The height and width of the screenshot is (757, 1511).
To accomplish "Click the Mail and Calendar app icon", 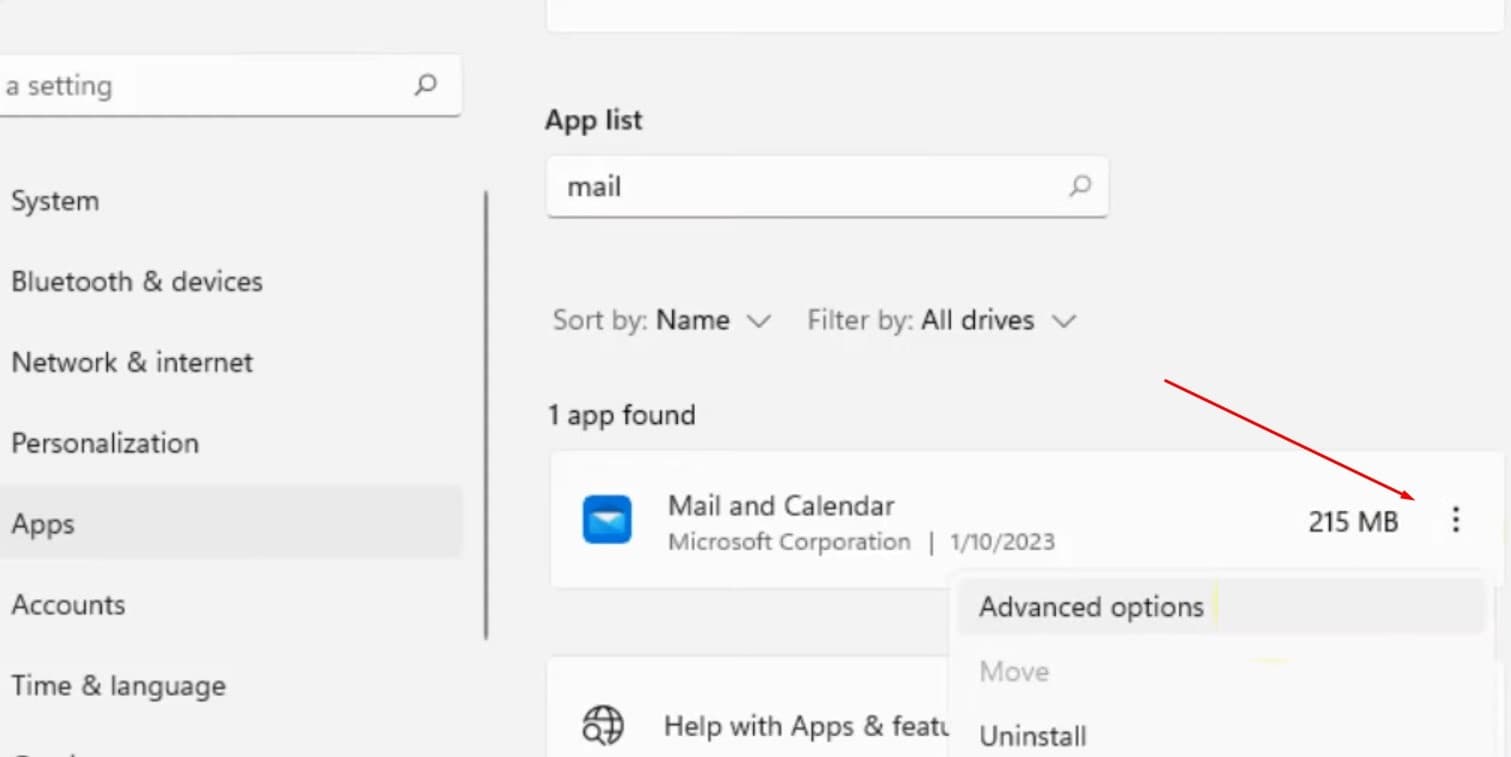I will coord(607,520).
